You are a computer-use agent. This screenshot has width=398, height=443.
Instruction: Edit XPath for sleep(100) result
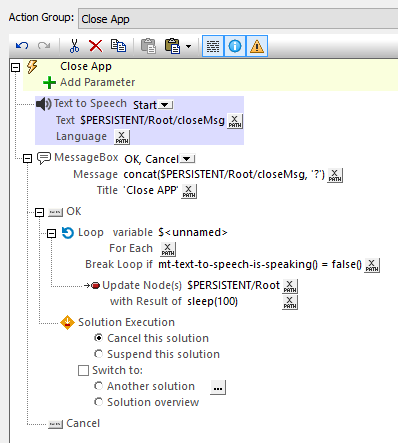coord(290,302)
